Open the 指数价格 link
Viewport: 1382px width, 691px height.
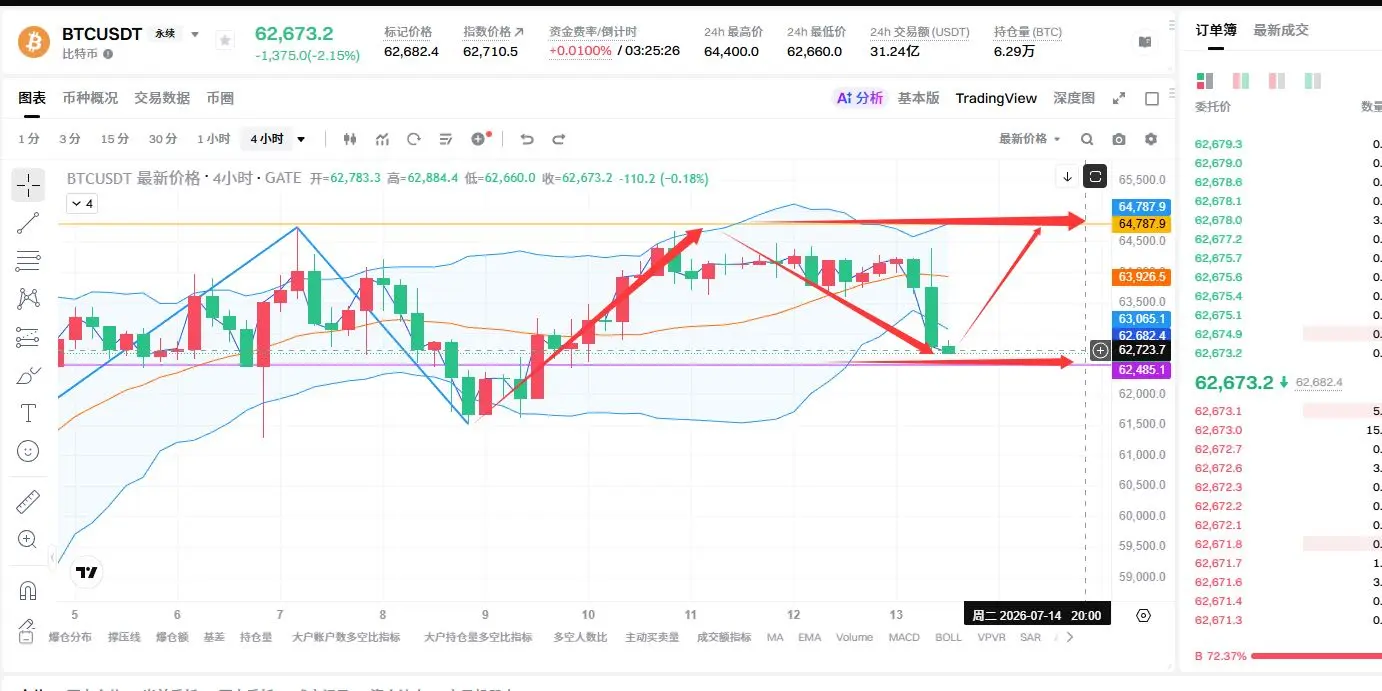[493, 32]
